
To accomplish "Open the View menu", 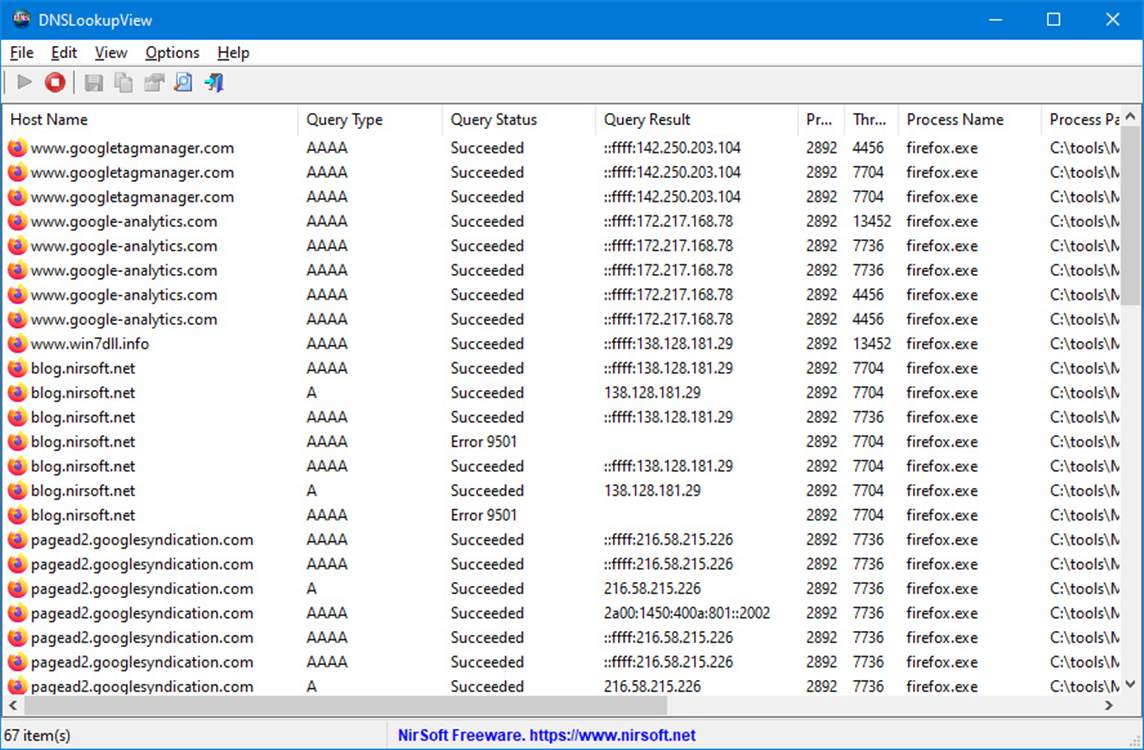I will click(111, 53).
